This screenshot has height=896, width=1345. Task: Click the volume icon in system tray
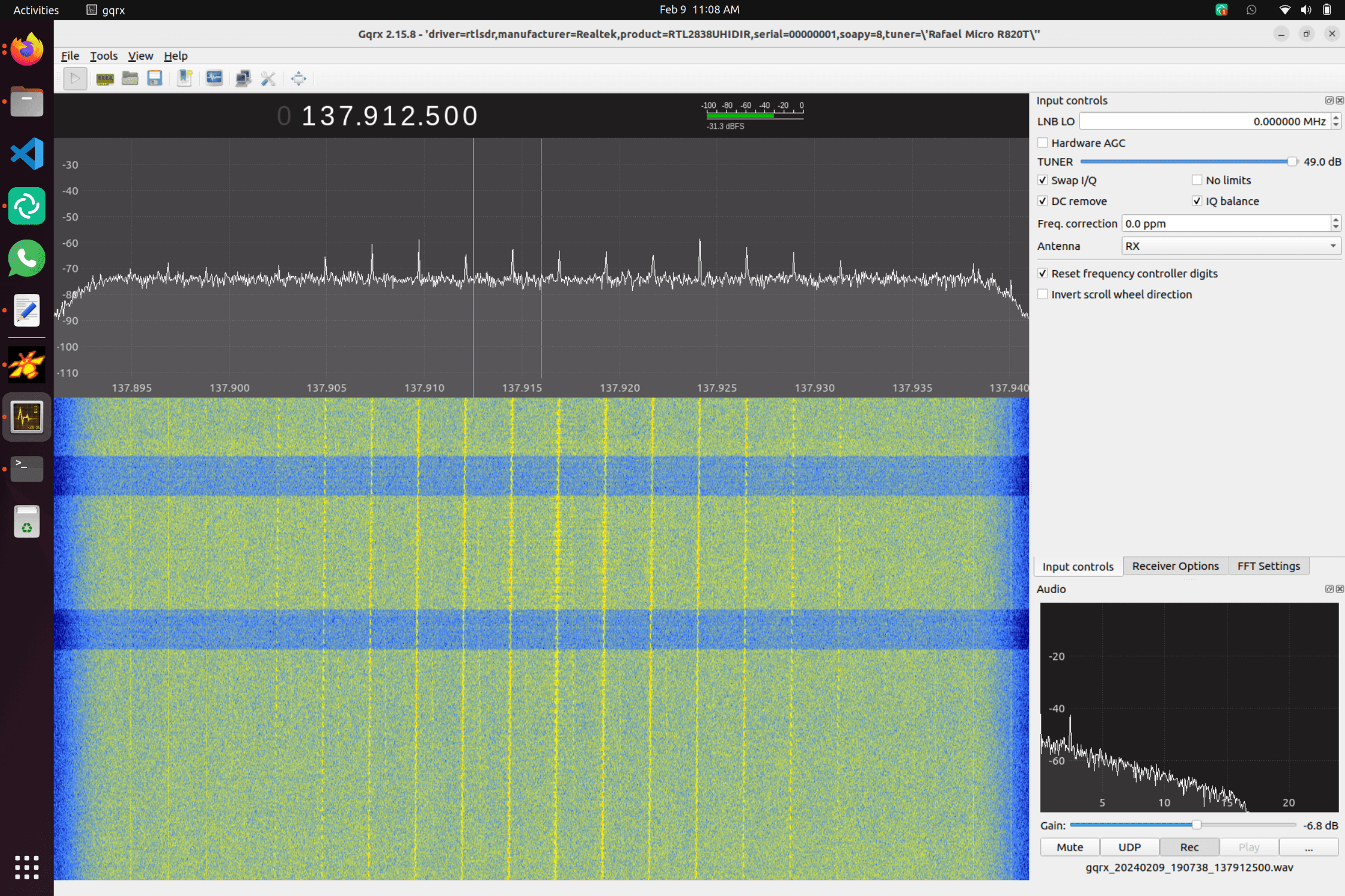[1306, 10]
